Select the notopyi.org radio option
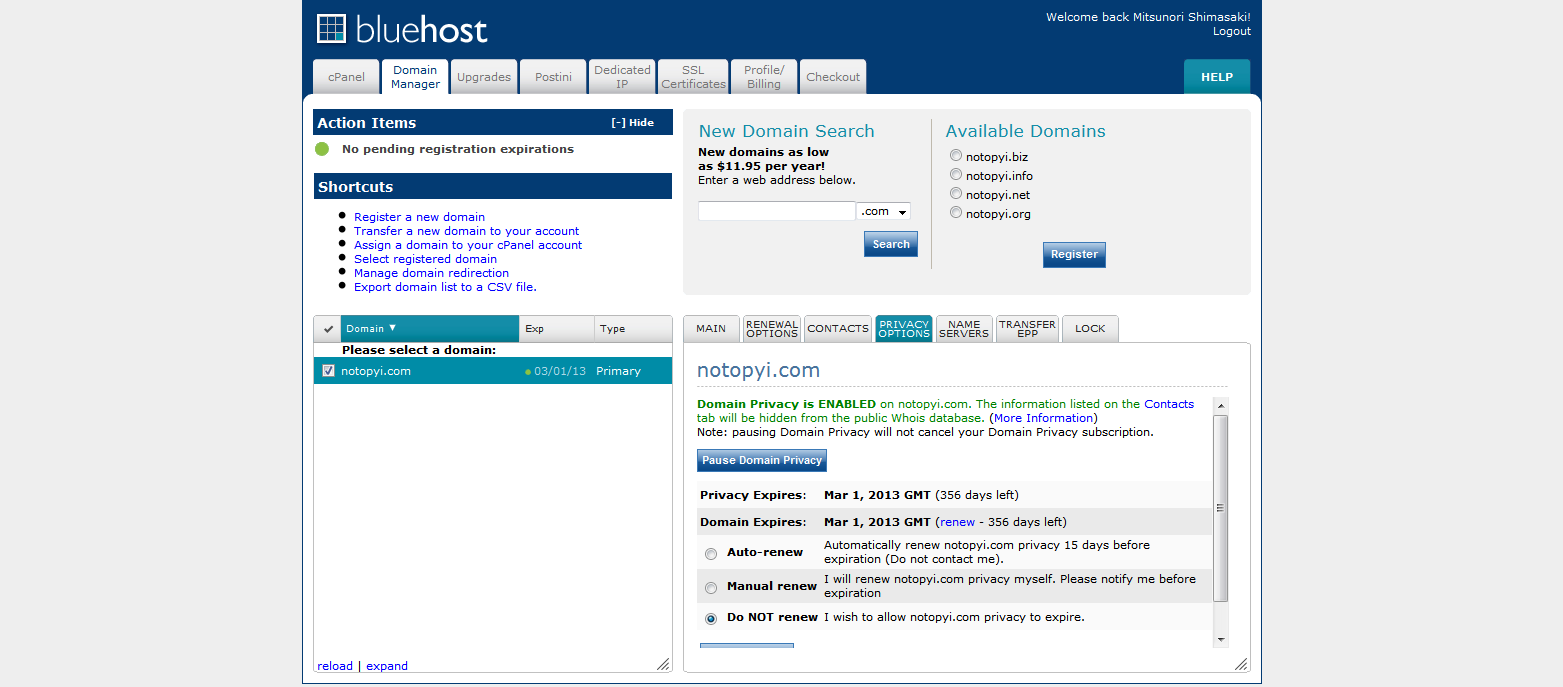 (x=956, y=212)
